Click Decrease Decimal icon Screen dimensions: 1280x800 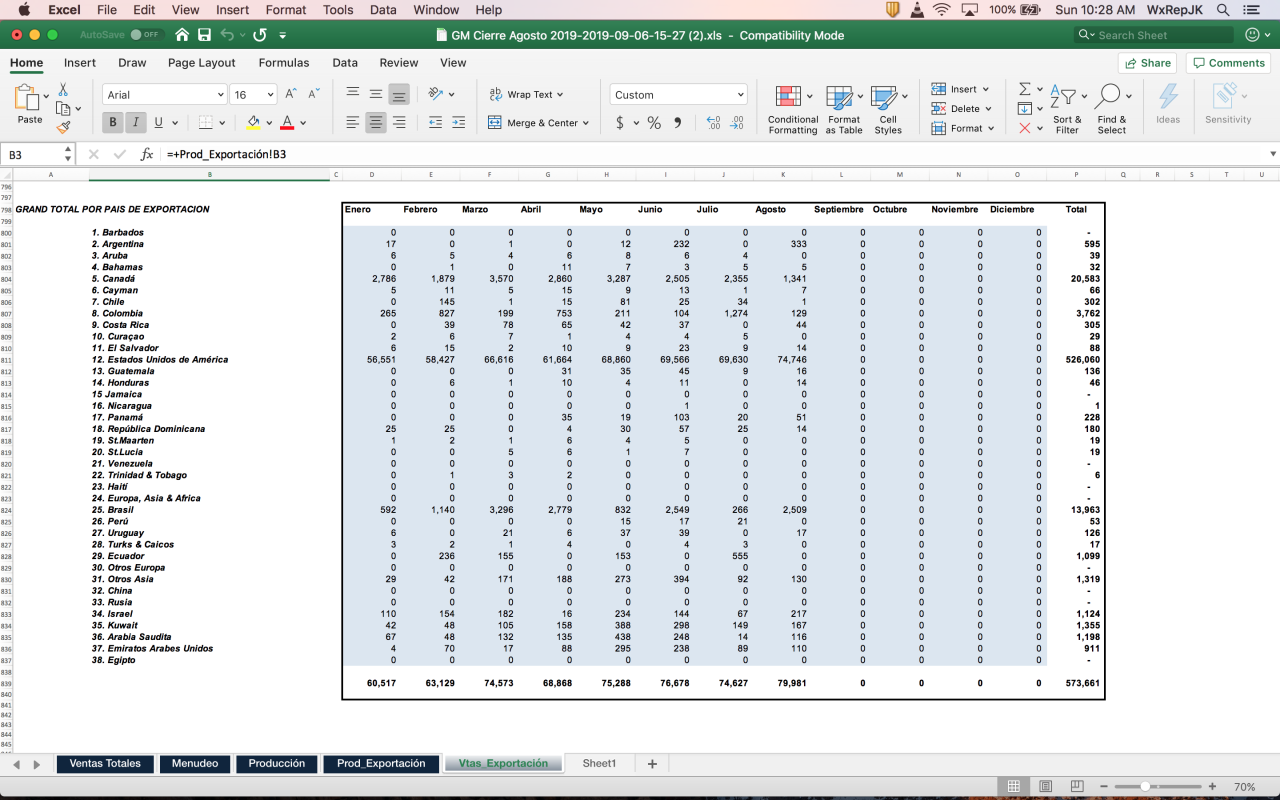coord(737,123)
